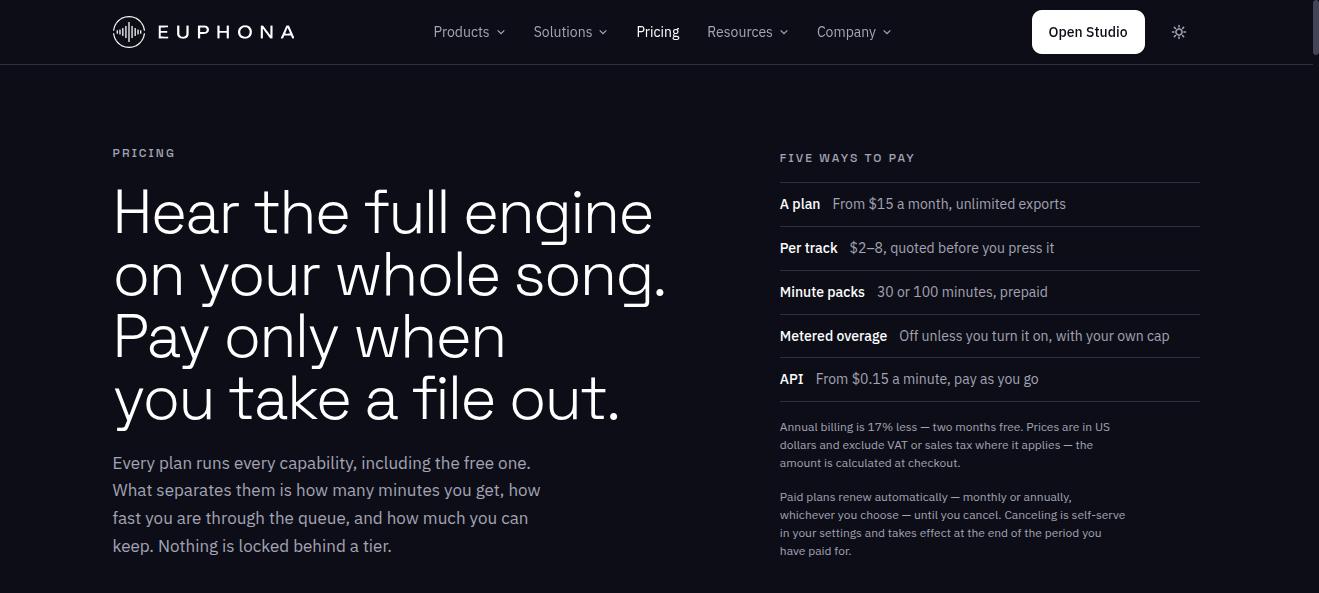
Task: Expand the Solutions chevron arrow
Action: (x=603, y=32)
